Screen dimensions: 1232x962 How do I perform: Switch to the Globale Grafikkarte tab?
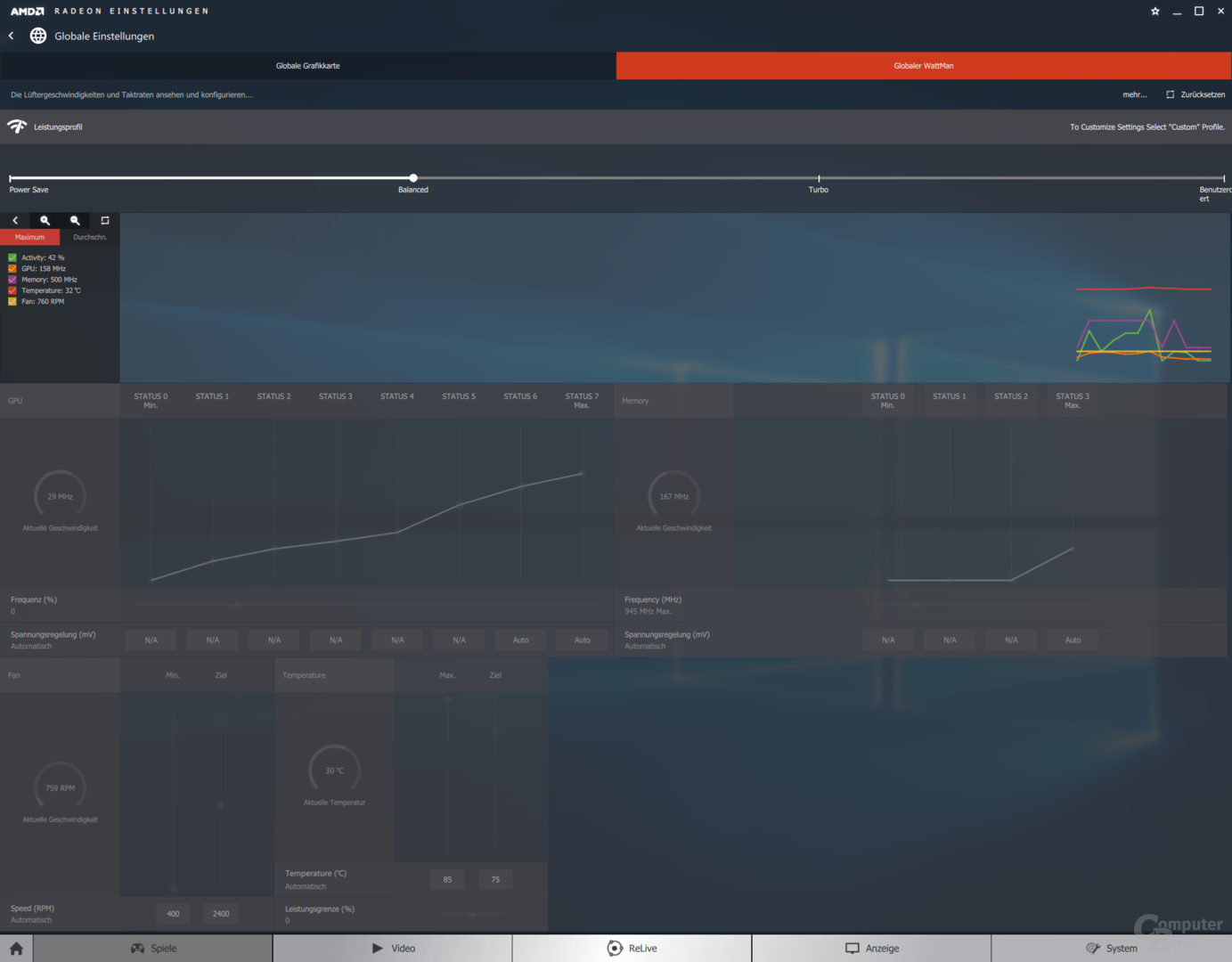(307, 66)
